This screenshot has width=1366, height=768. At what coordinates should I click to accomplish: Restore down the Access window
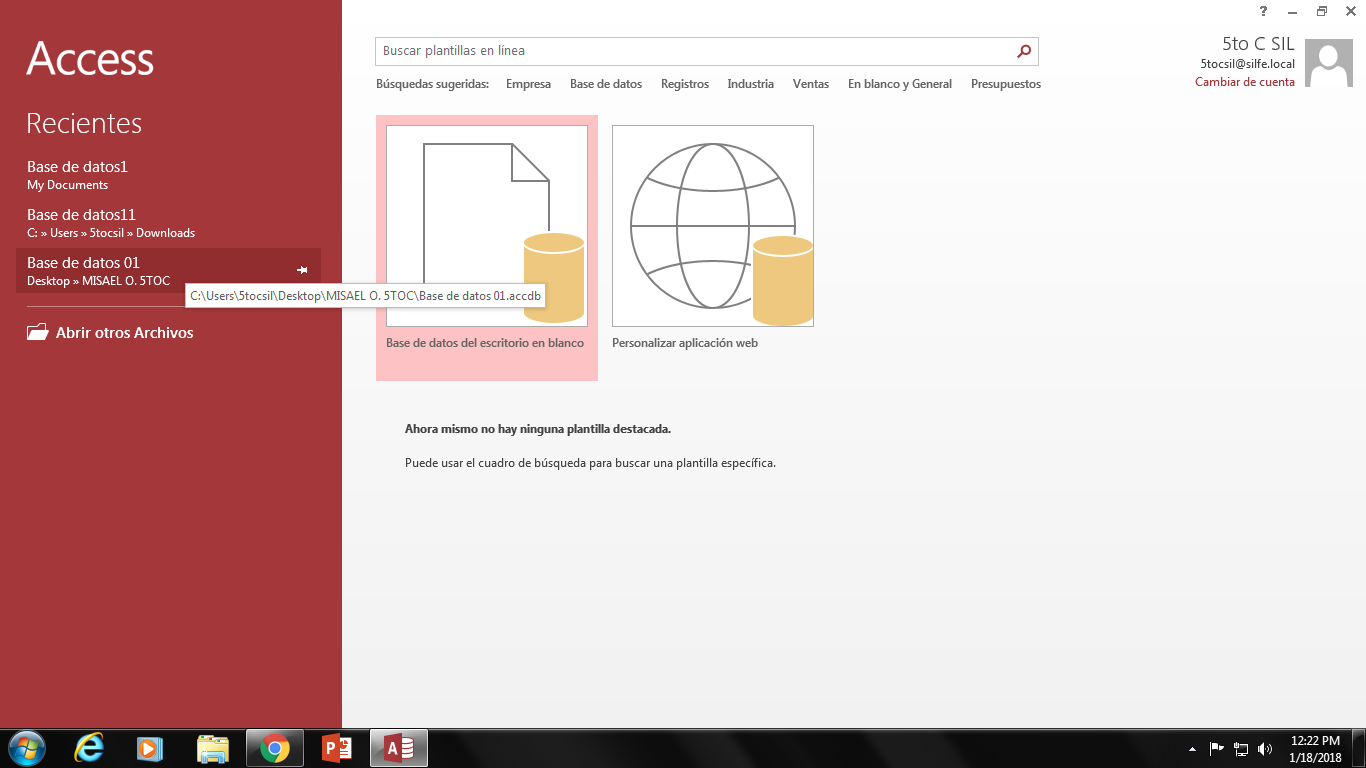click(1321, 11)
